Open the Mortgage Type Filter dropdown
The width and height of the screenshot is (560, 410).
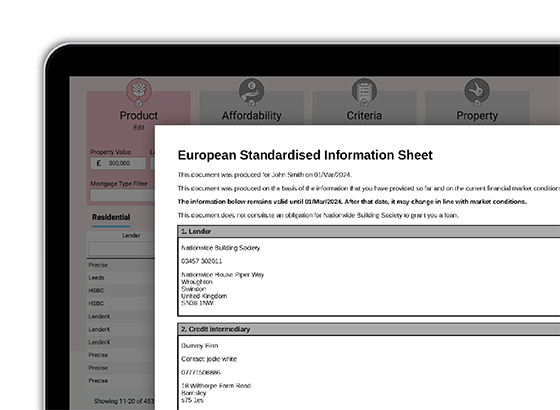[x=122, y=195]
